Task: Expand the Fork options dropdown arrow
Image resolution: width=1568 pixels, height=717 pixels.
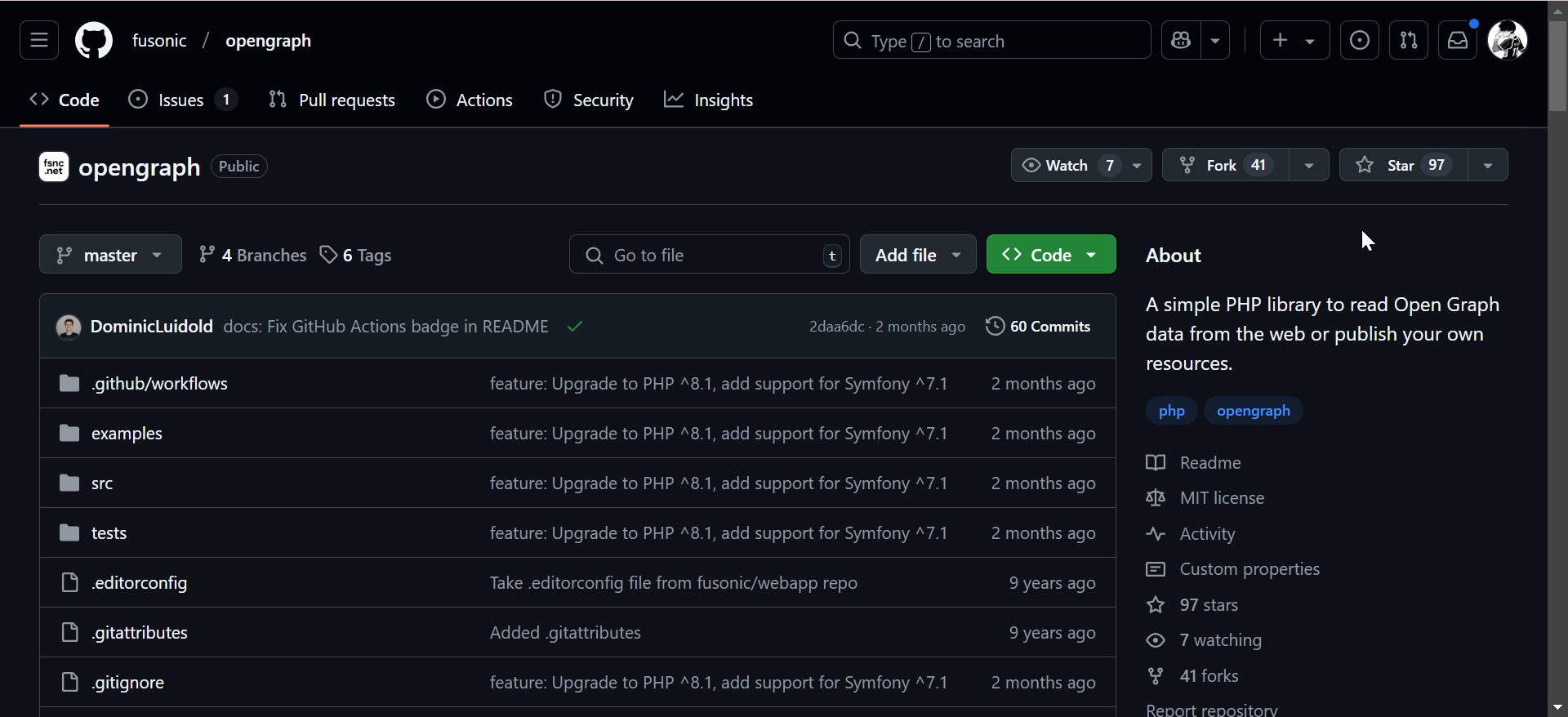Action: [1309, 165]
